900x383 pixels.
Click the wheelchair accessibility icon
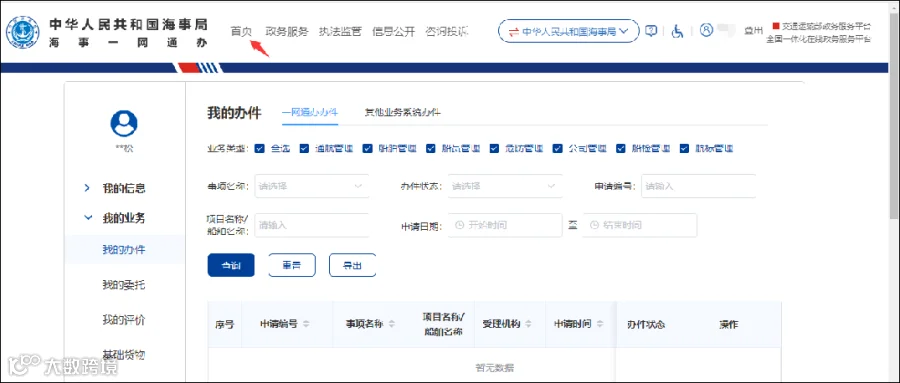point(677,31)
